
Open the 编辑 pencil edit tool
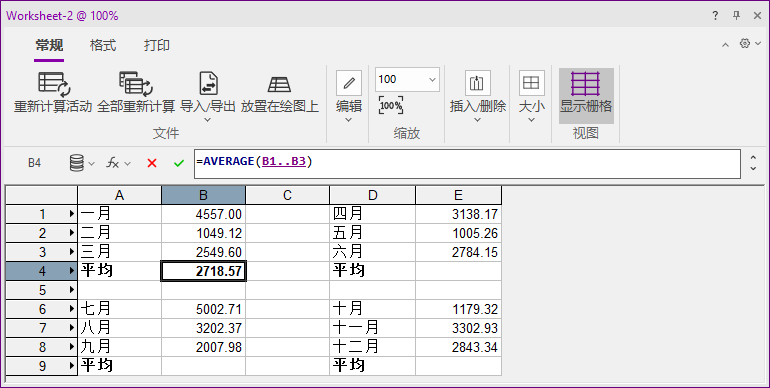click(x=349, y=83)
